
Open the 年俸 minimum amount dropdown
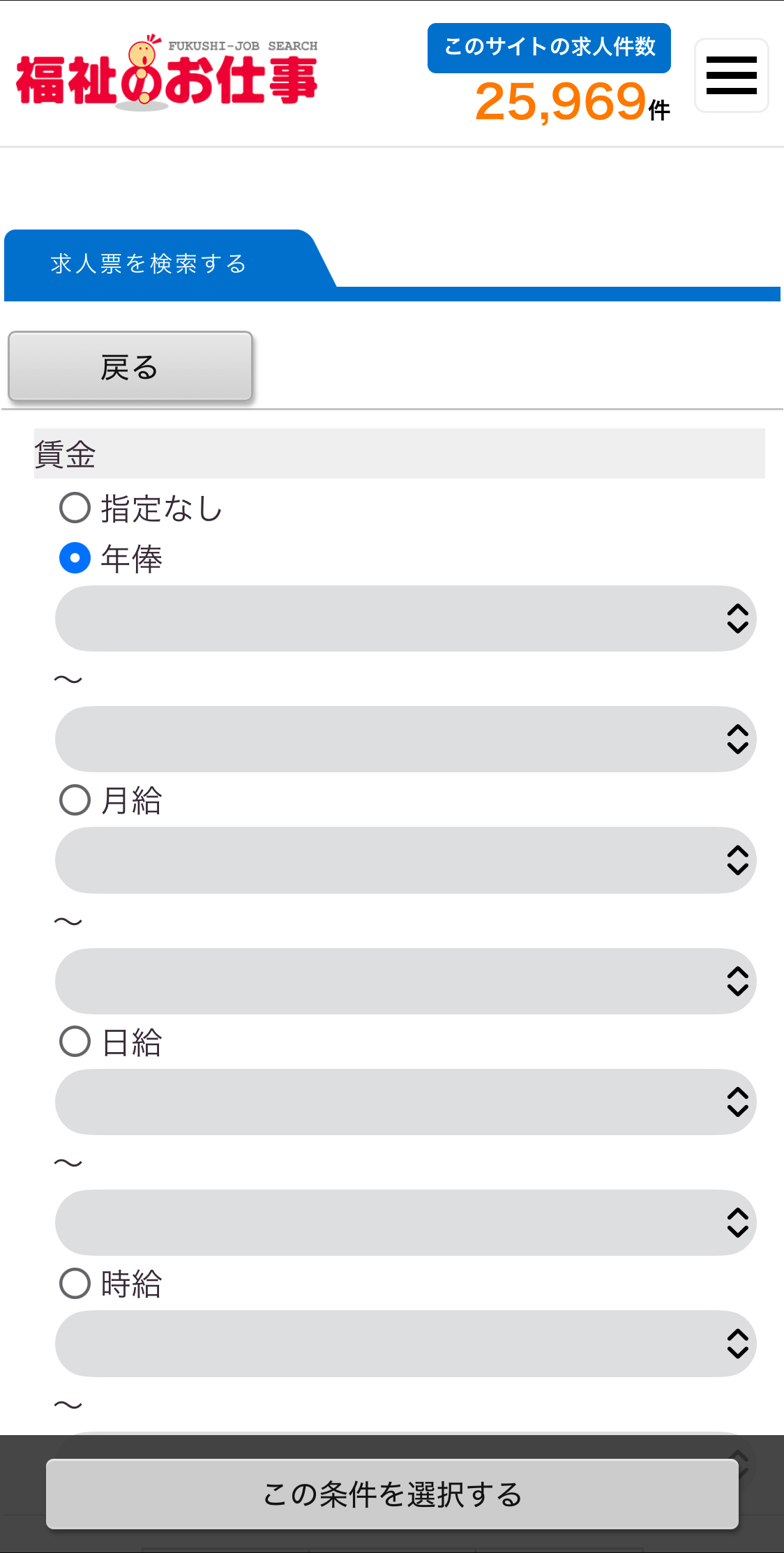405,619
